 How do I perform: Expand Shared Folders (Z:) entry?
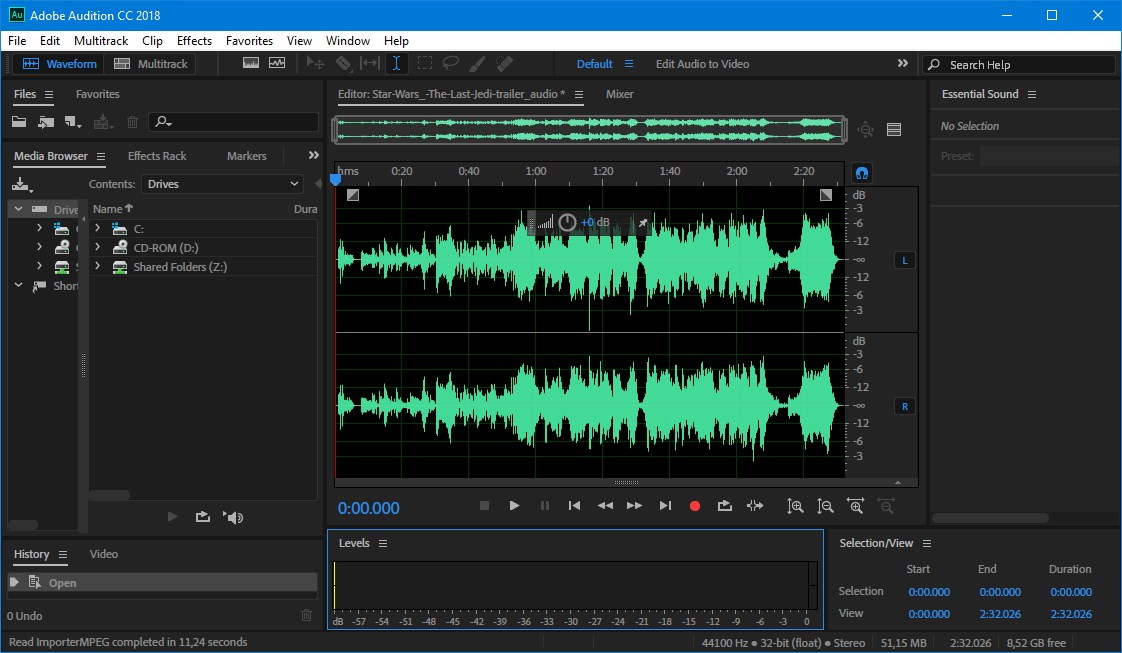coord(98,267)
